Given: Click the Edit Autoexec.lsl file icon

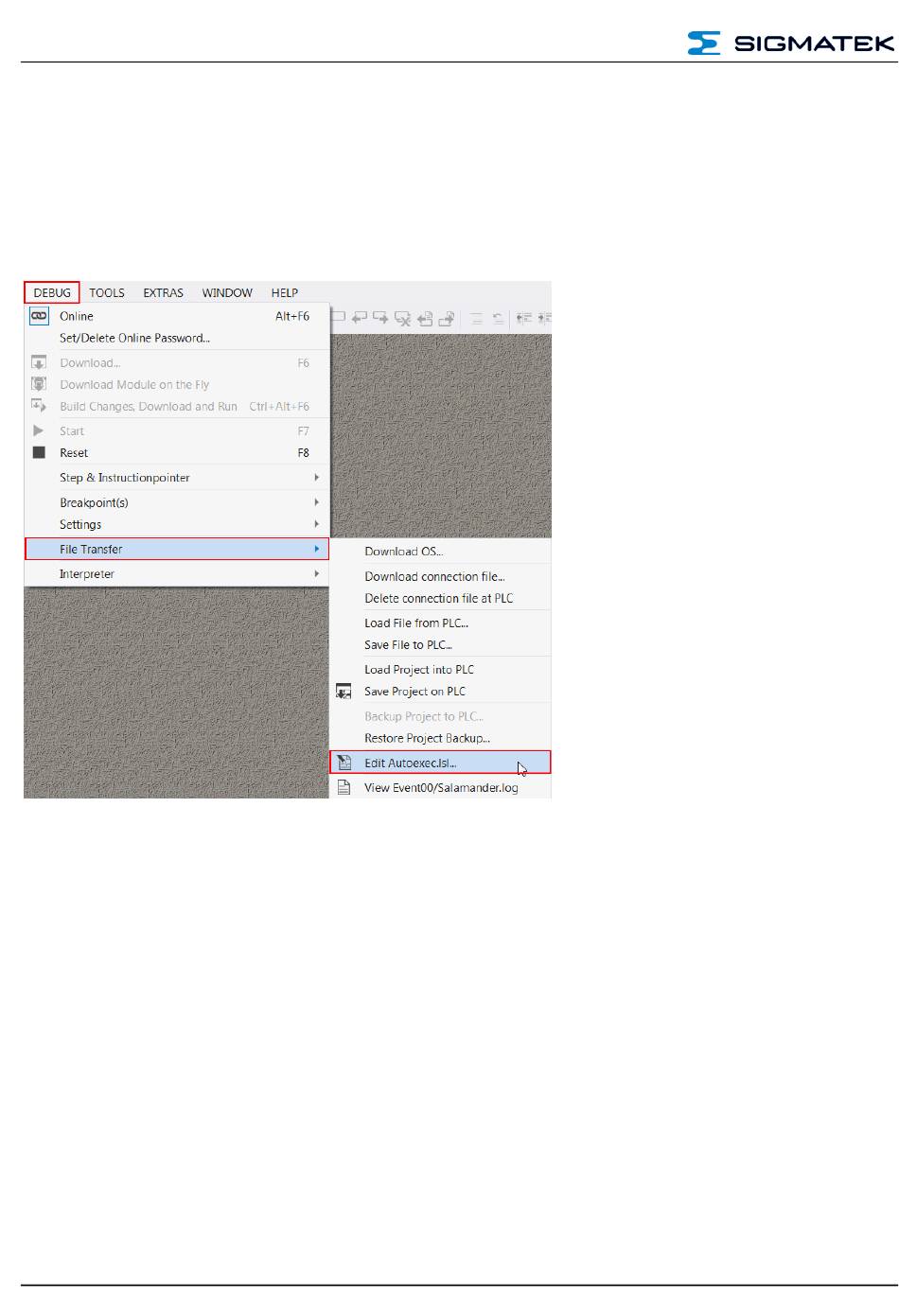Looking at the screenshot, I should pos(344,763).
